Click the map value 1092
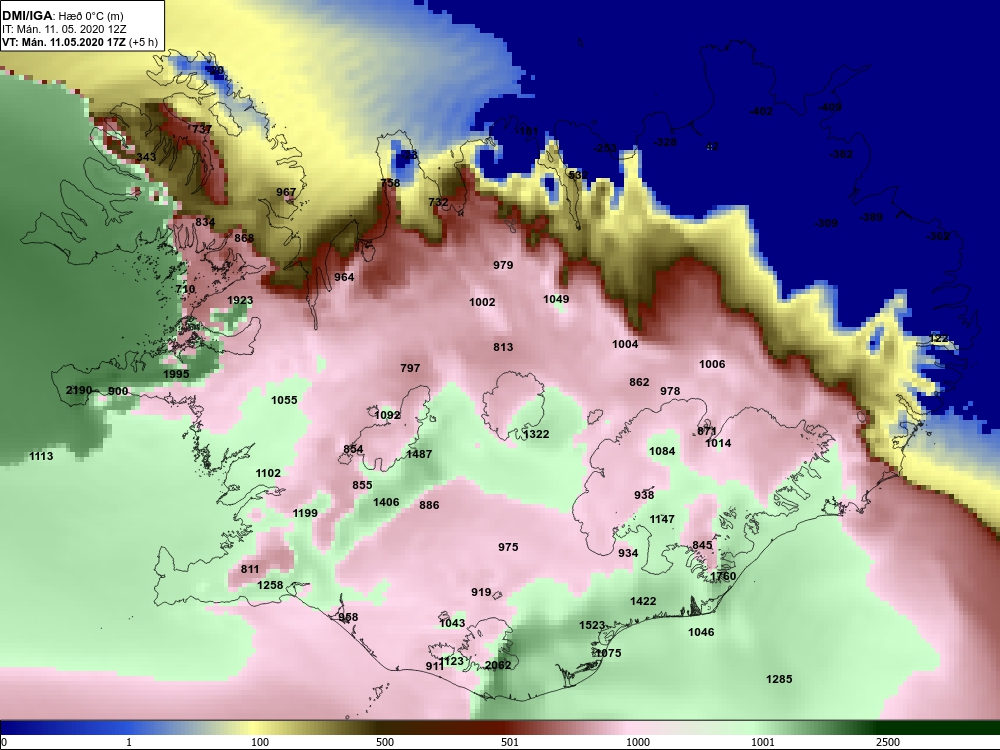Viewport: 1000px width, 750px height. 387,415
